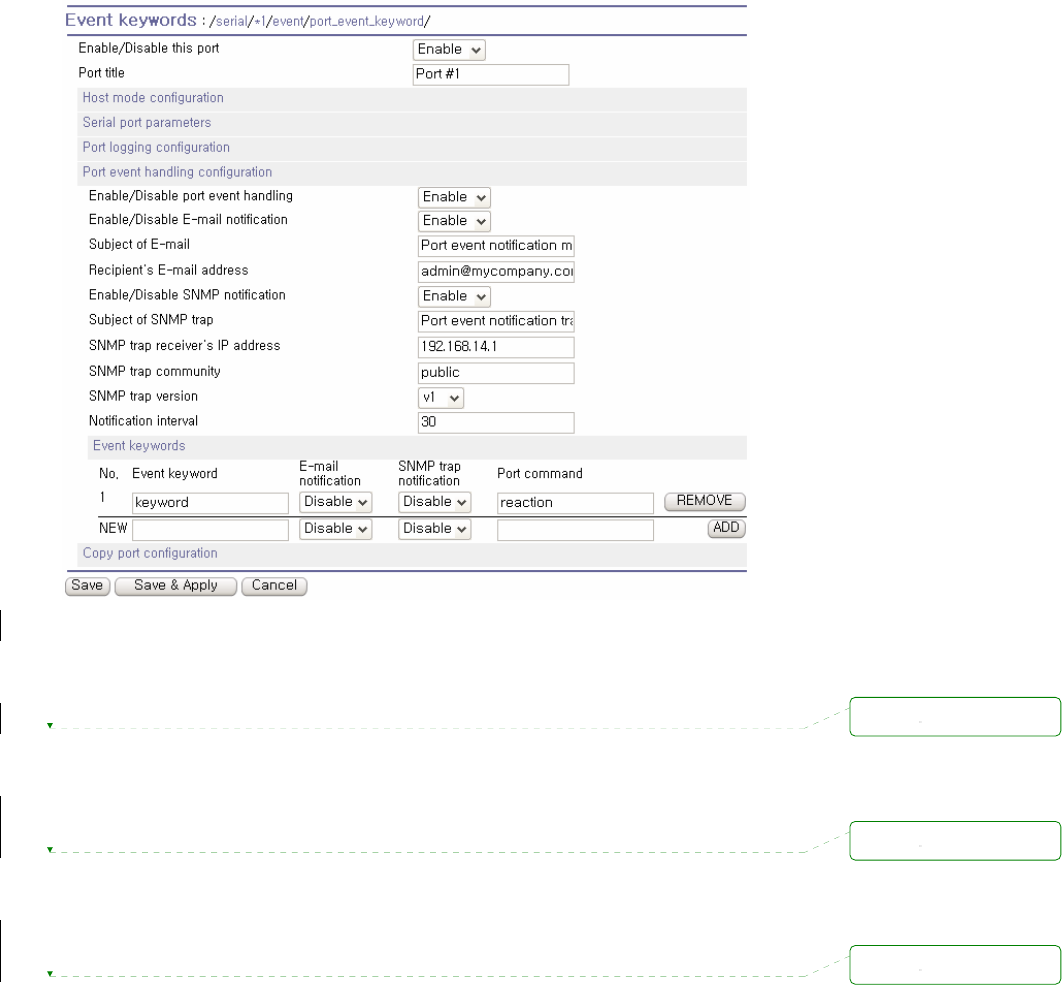Image resolution: width=1062 pixels, height=985 pixels.
Task: Click the Save & Apply button
Action: point(175,586)
